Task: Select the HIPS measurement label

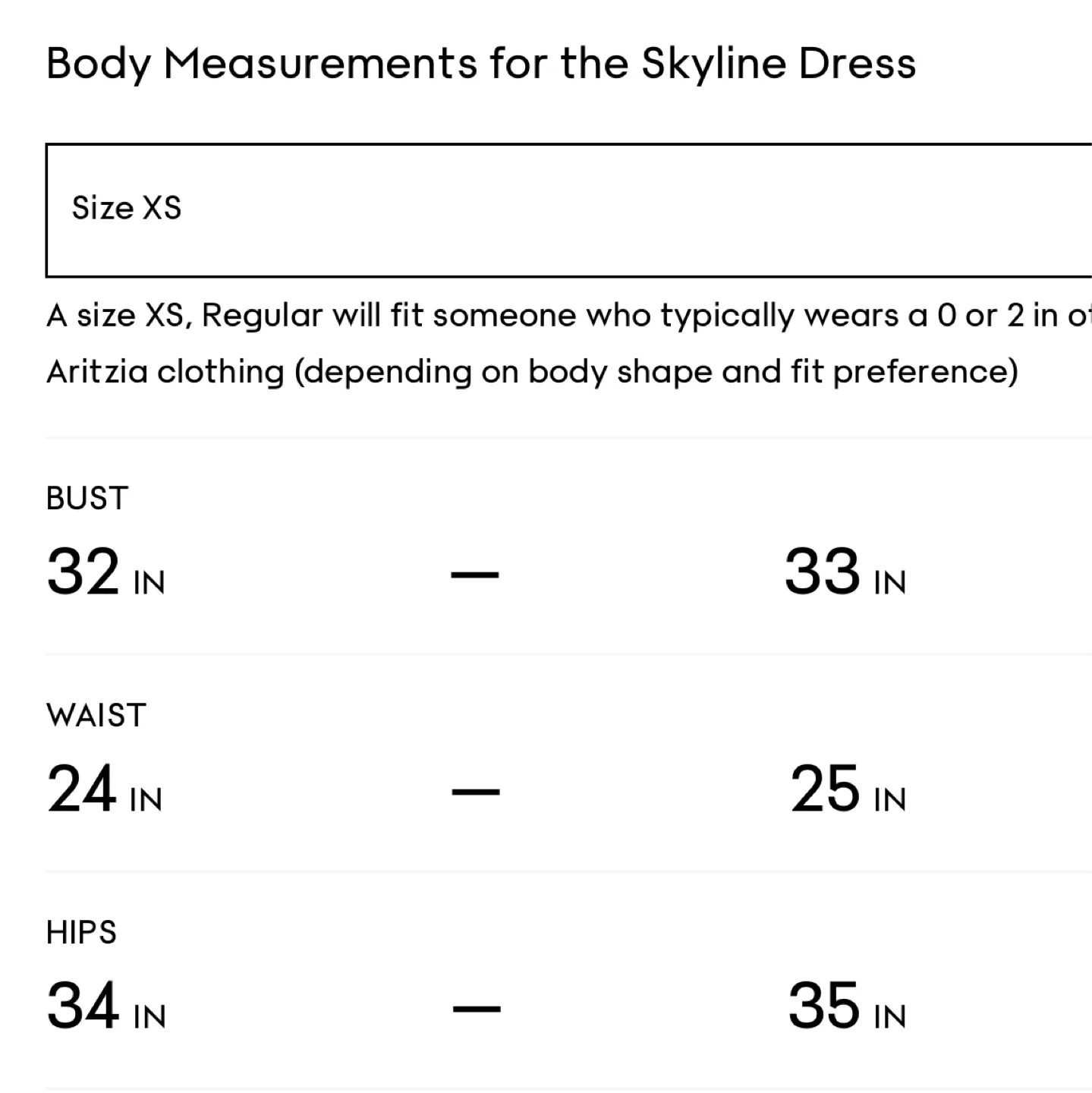Action: pyautogui.click(x=80, y=931)
